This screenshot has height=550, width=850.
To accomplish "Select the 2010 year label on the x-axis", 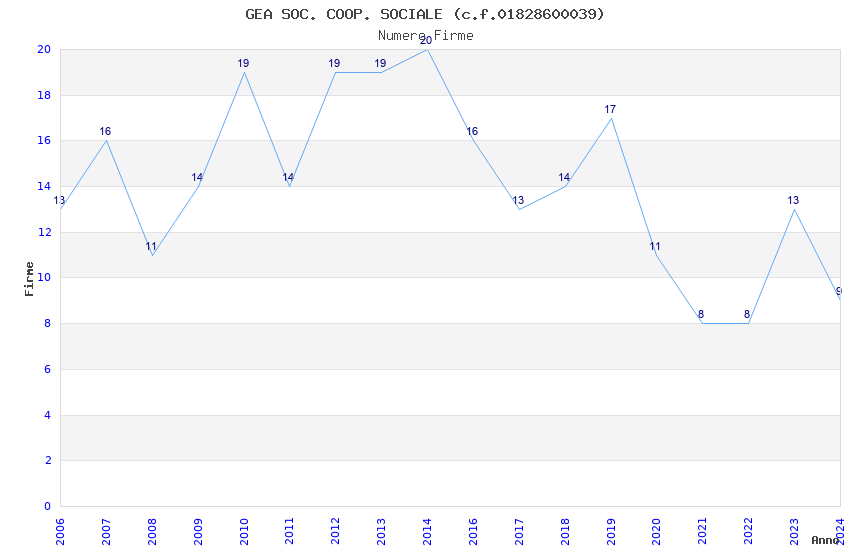I will point(244,532).
